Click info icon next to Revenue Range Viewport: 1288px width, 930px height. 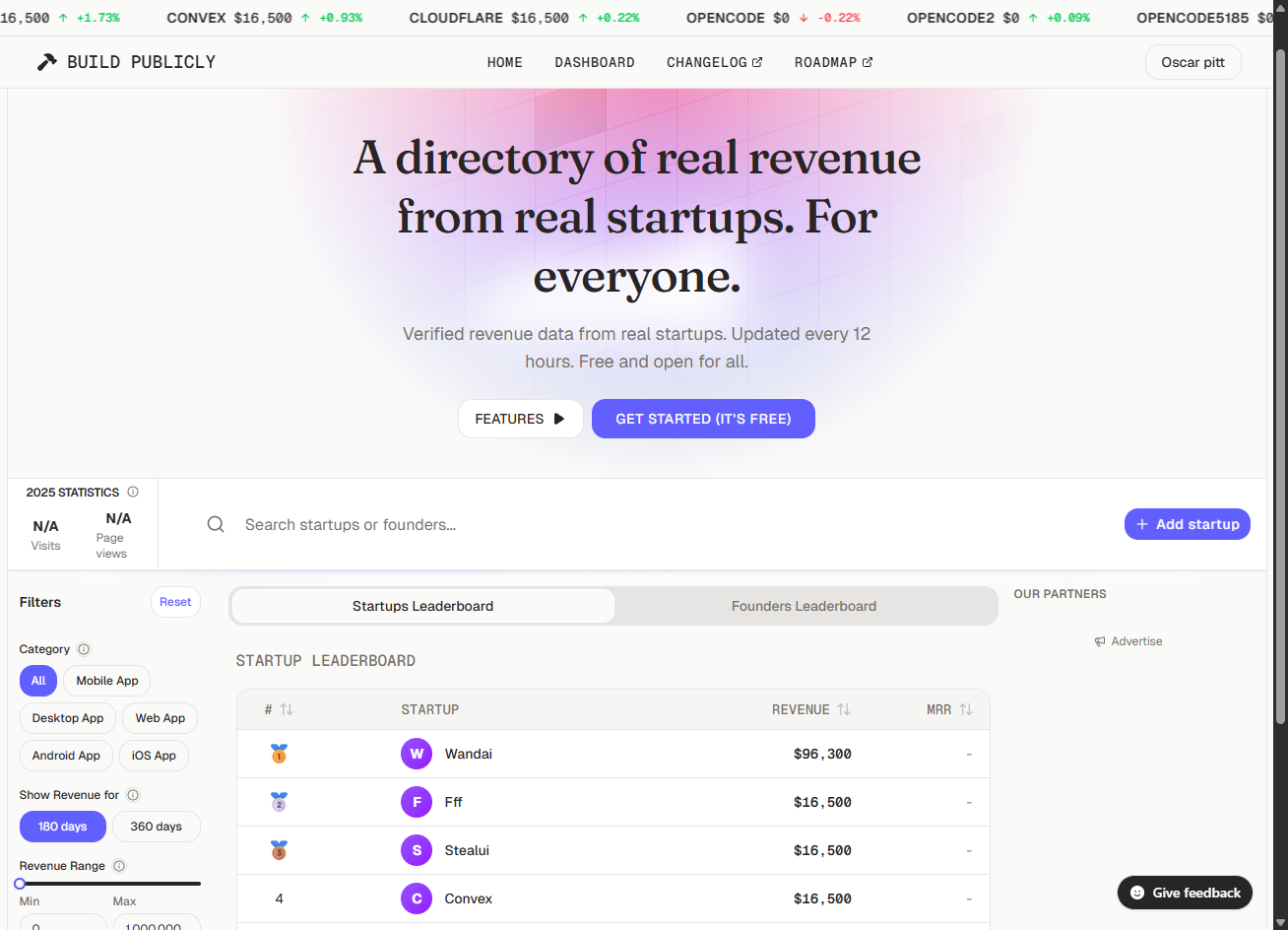pos(119,866)
